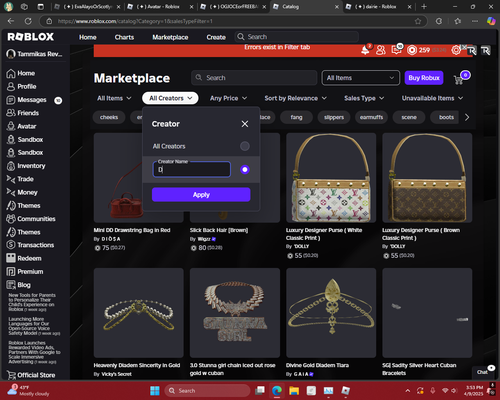Screen dimensions: 500x400
Task: Select the earmuffs tag chip
Action: 371,117
